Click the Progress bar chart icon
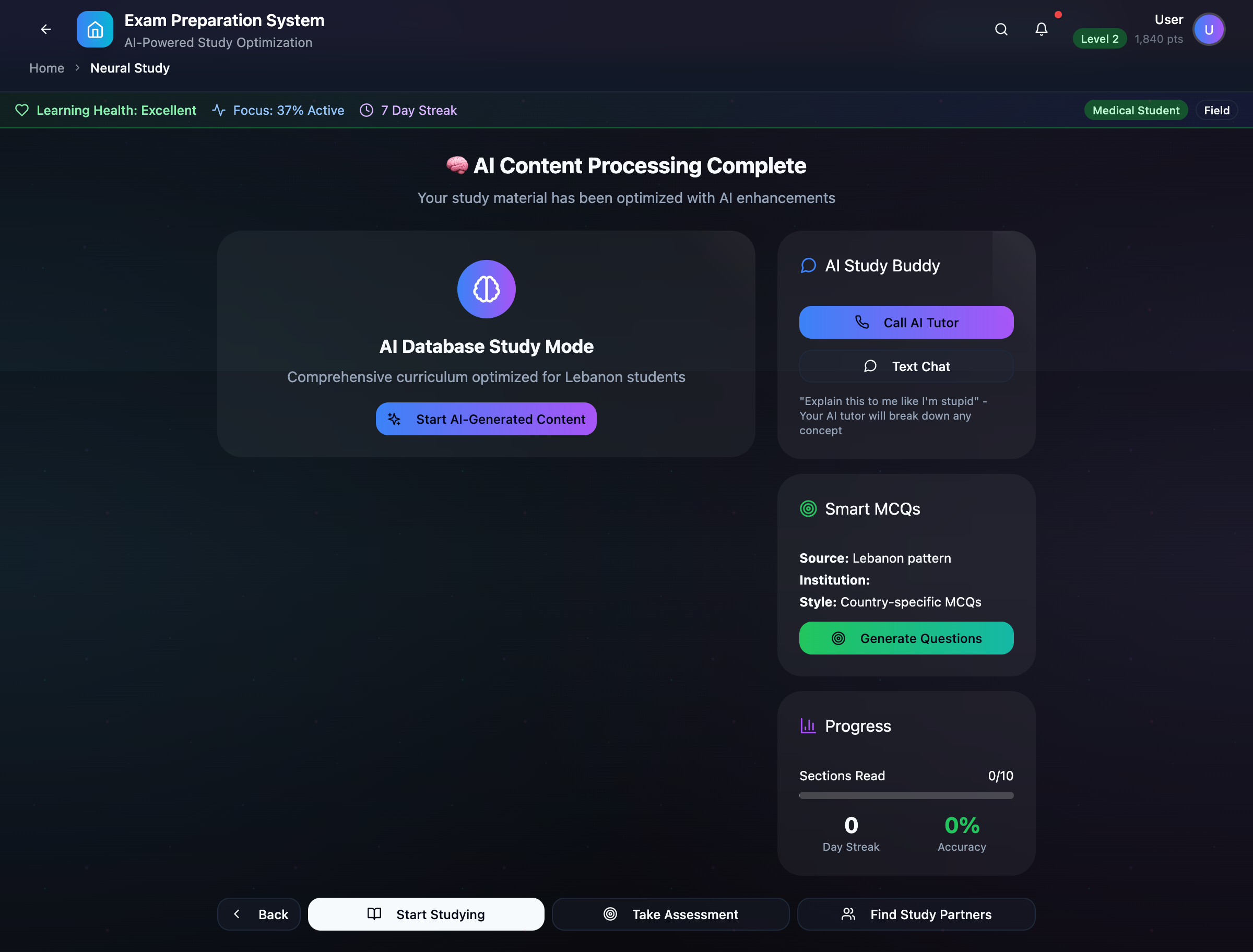The image size is (1253, 952). pyautogui.click(x=808, y=725)
